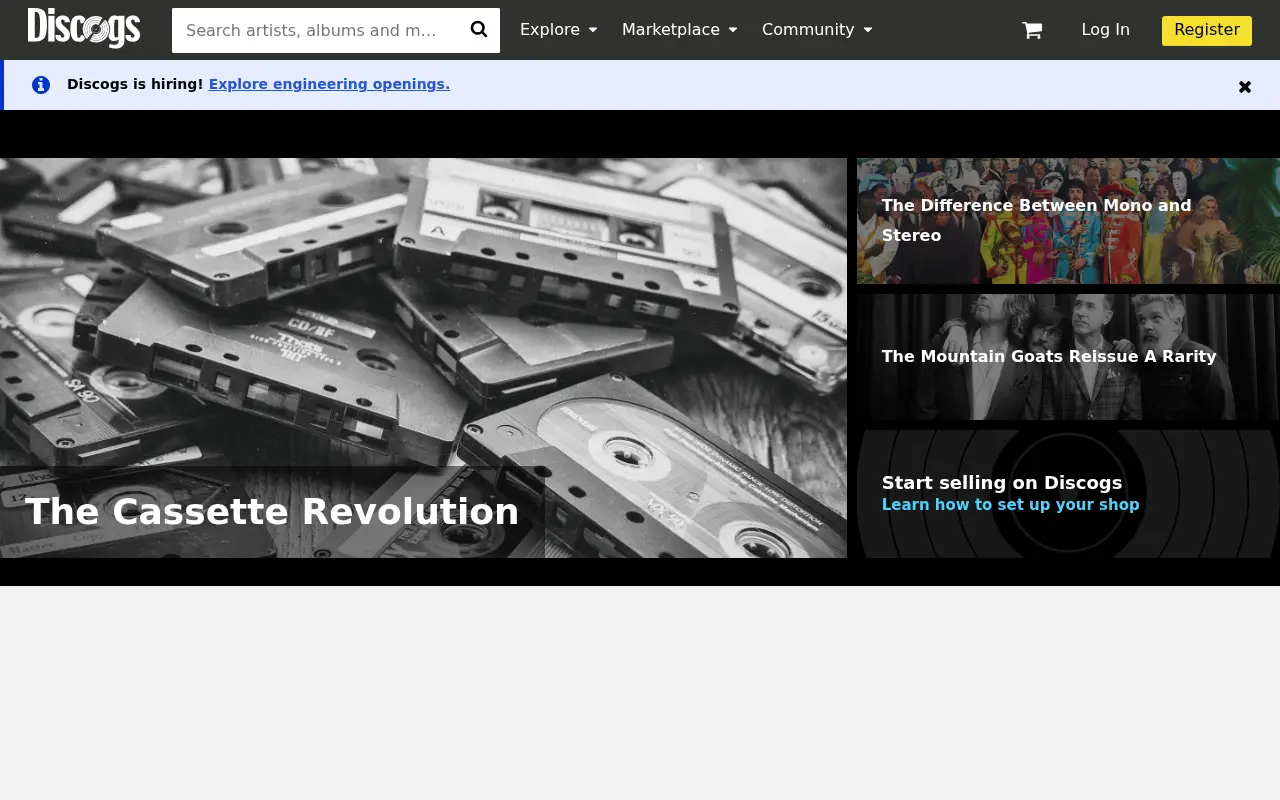The image size is (1280, 800).
Task: Click the Log In link
Action: (1105, 30)
